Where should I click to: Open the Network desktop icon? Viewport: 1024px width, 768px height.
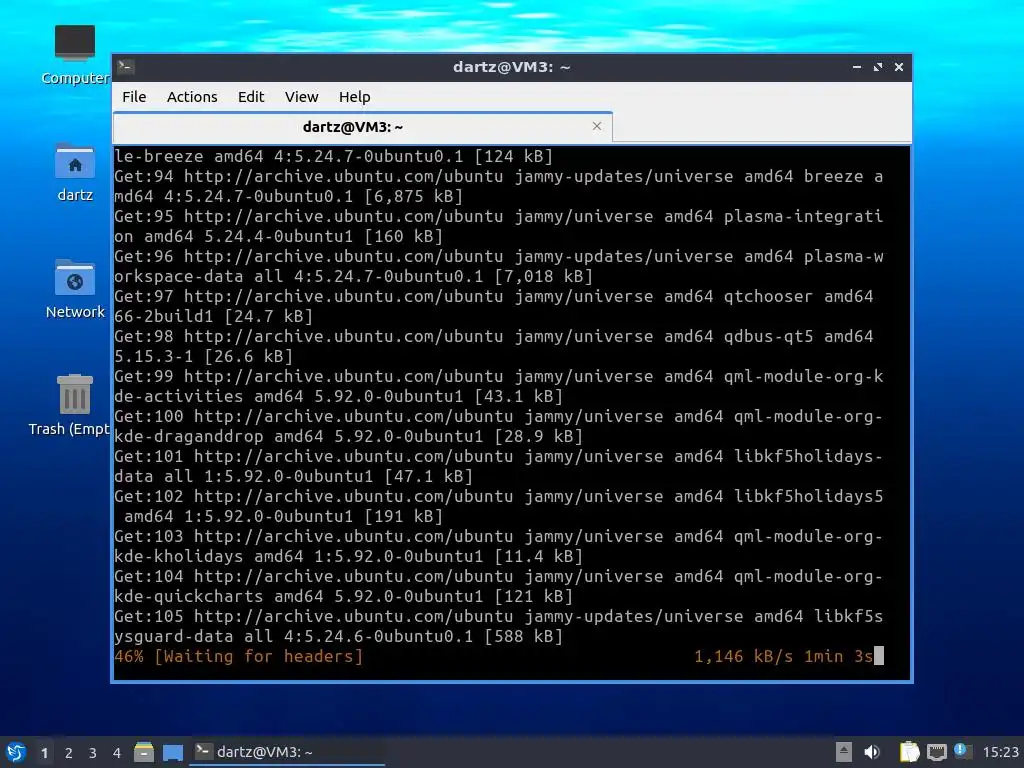click(x=74, y=289)
